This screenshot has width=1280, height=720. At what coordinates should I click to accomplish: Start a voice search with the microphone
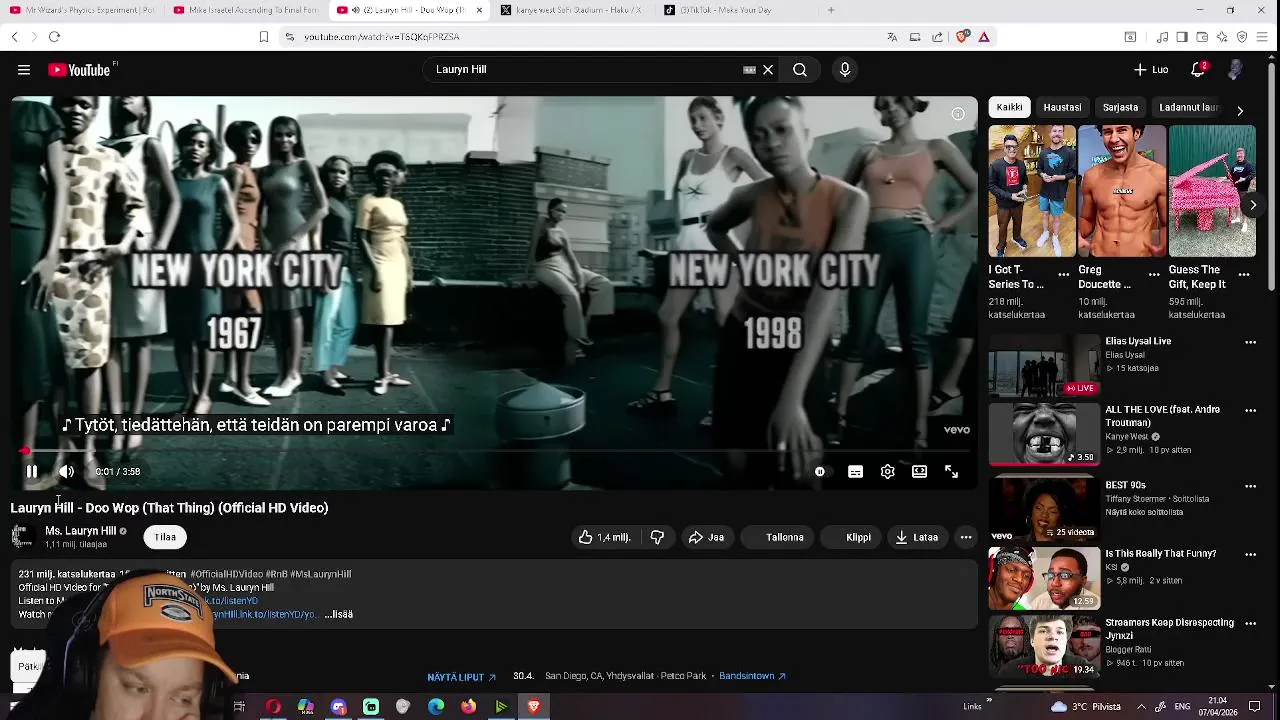tap(845, 70)
